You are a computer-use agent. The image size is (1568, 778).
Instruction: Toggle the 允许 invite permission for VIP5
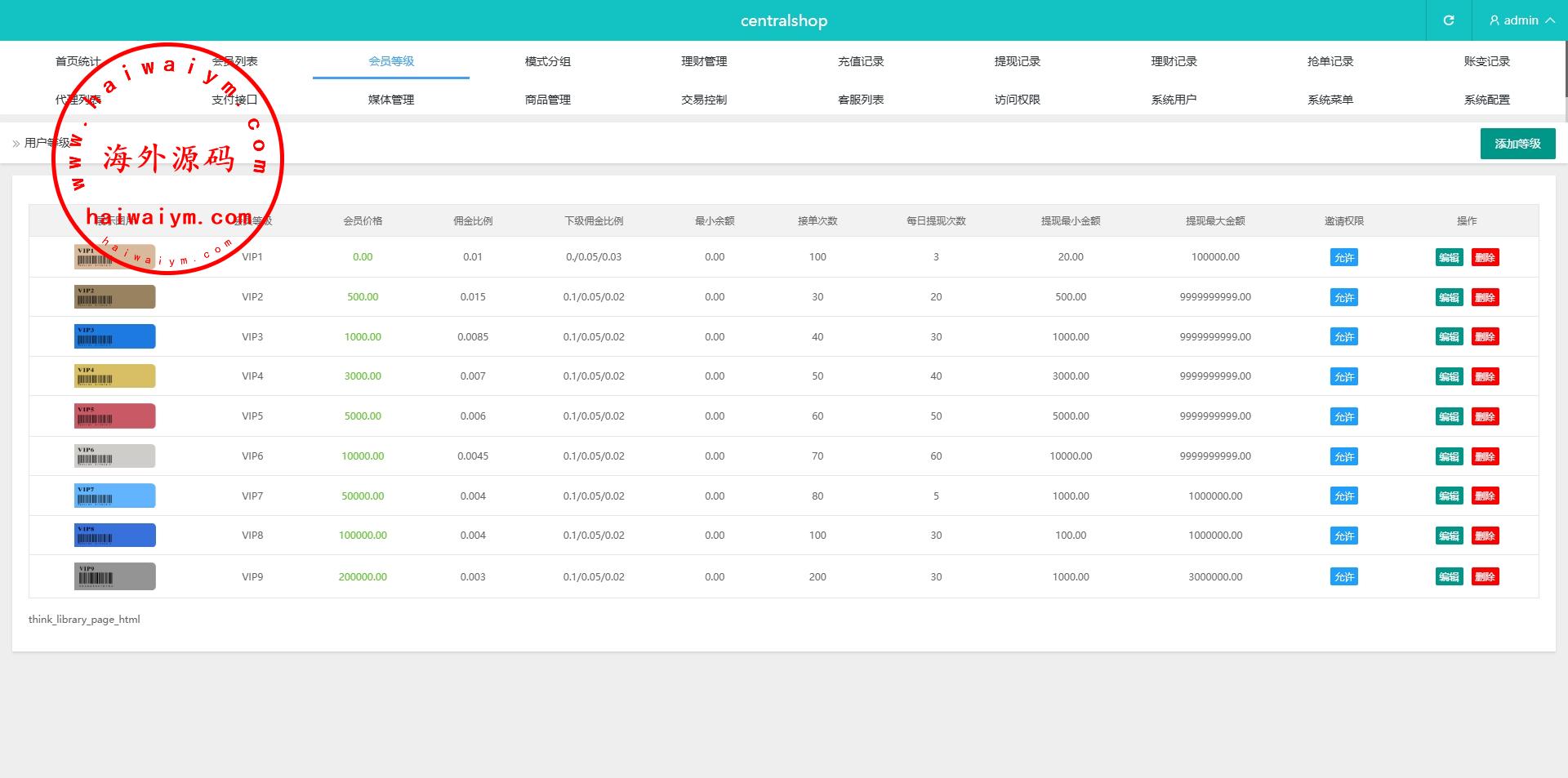[1343, 417]
